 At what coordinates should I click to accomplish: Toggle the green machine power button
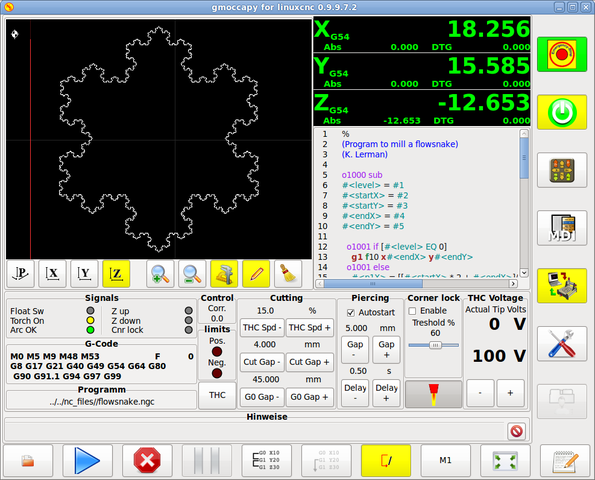[562, 112]
